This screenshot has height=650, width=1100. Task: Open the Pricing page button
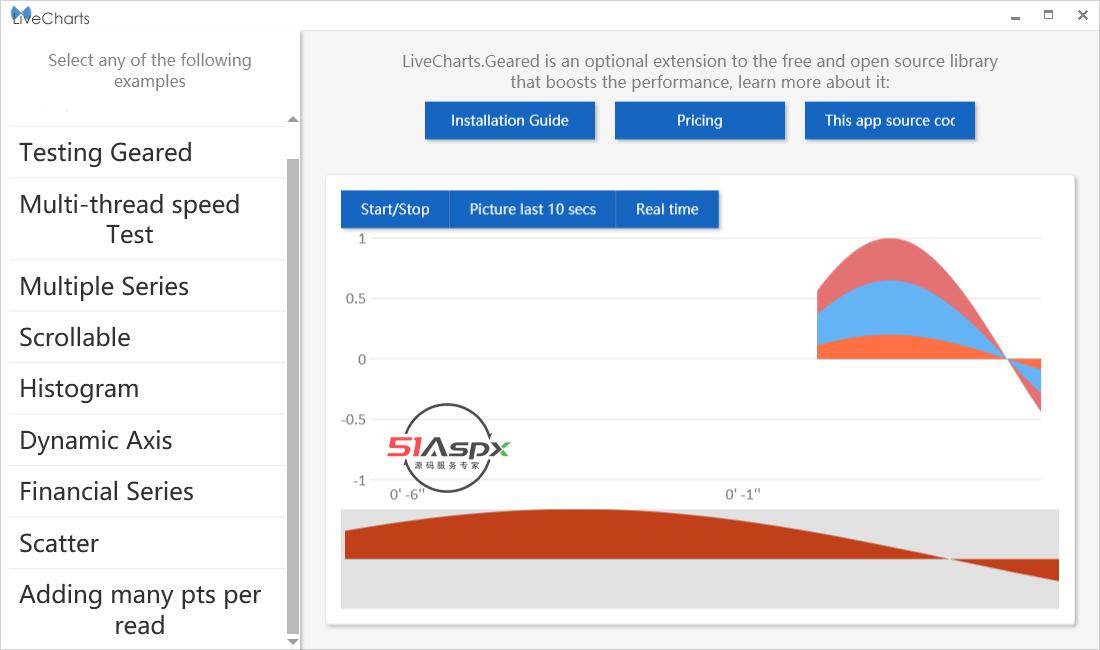click(x=699, y=121)
